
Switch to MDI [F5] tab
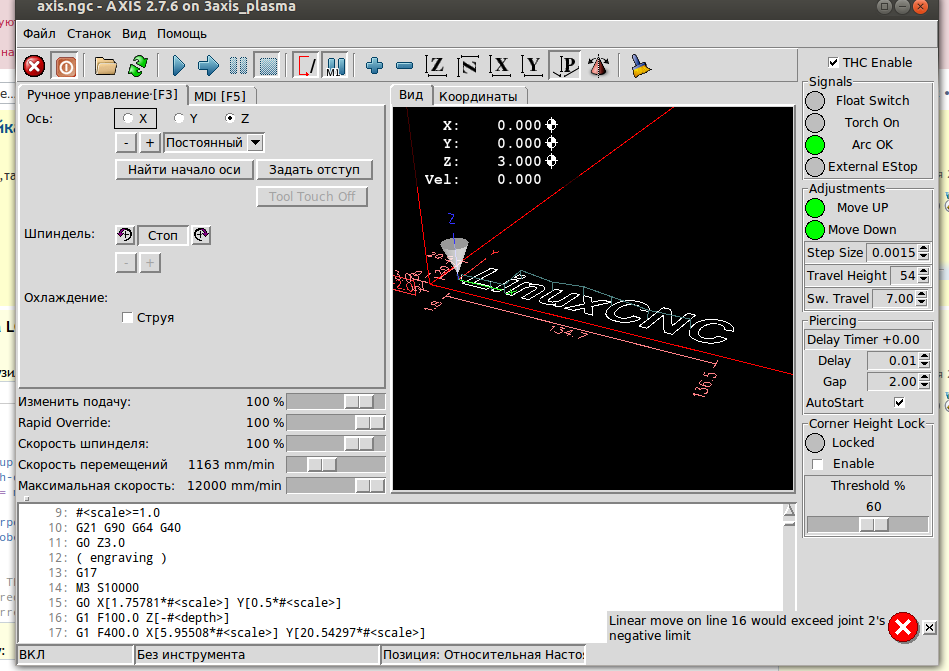click(x=220, y=96)
